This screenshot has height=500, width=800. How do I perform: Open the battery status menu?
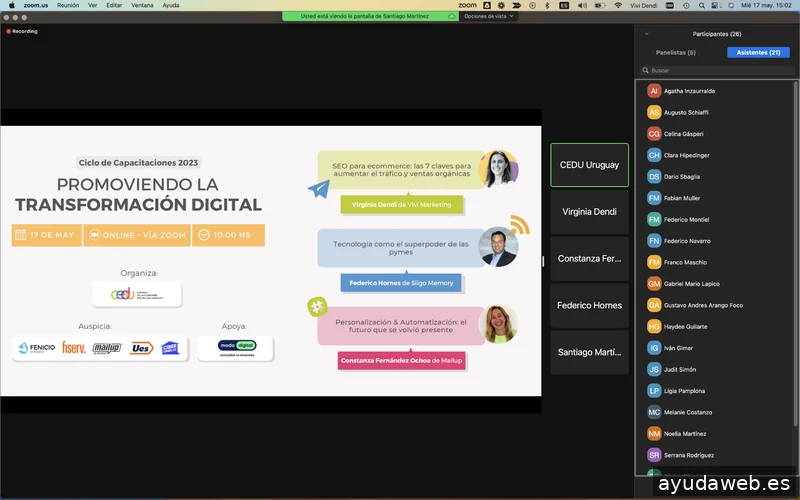600,5
